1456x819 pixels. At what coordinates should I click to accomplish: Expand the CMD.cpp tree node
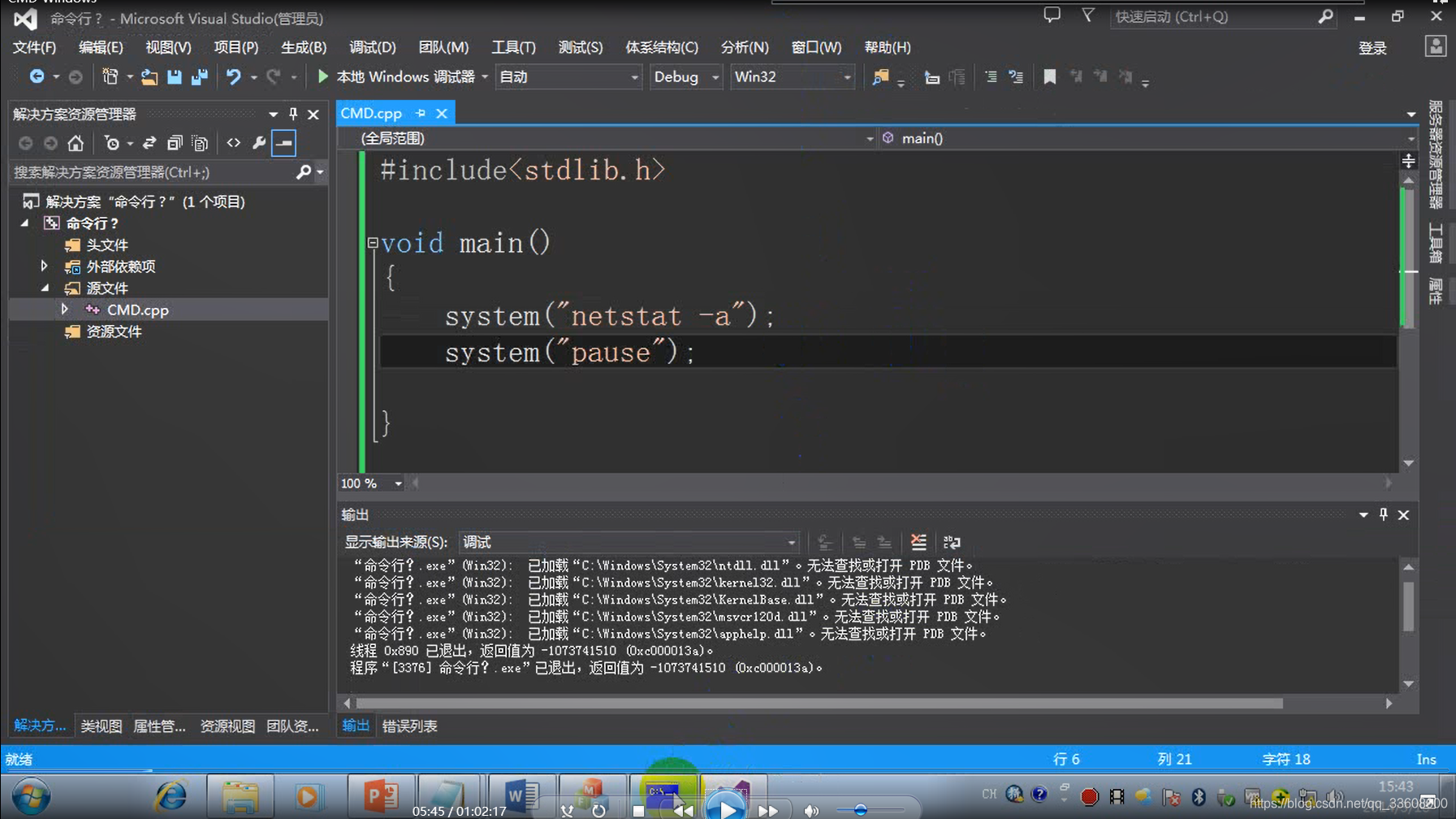pyautogui.click(x=64, y=310)
